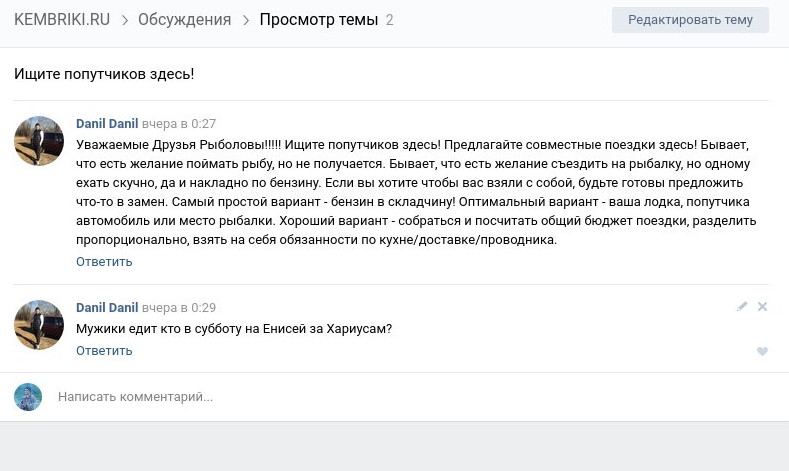The image size is (789, 471).
Task: Click the avatar beside the Енисей comment
Action: pyautogui.click(x=39, y=325)
